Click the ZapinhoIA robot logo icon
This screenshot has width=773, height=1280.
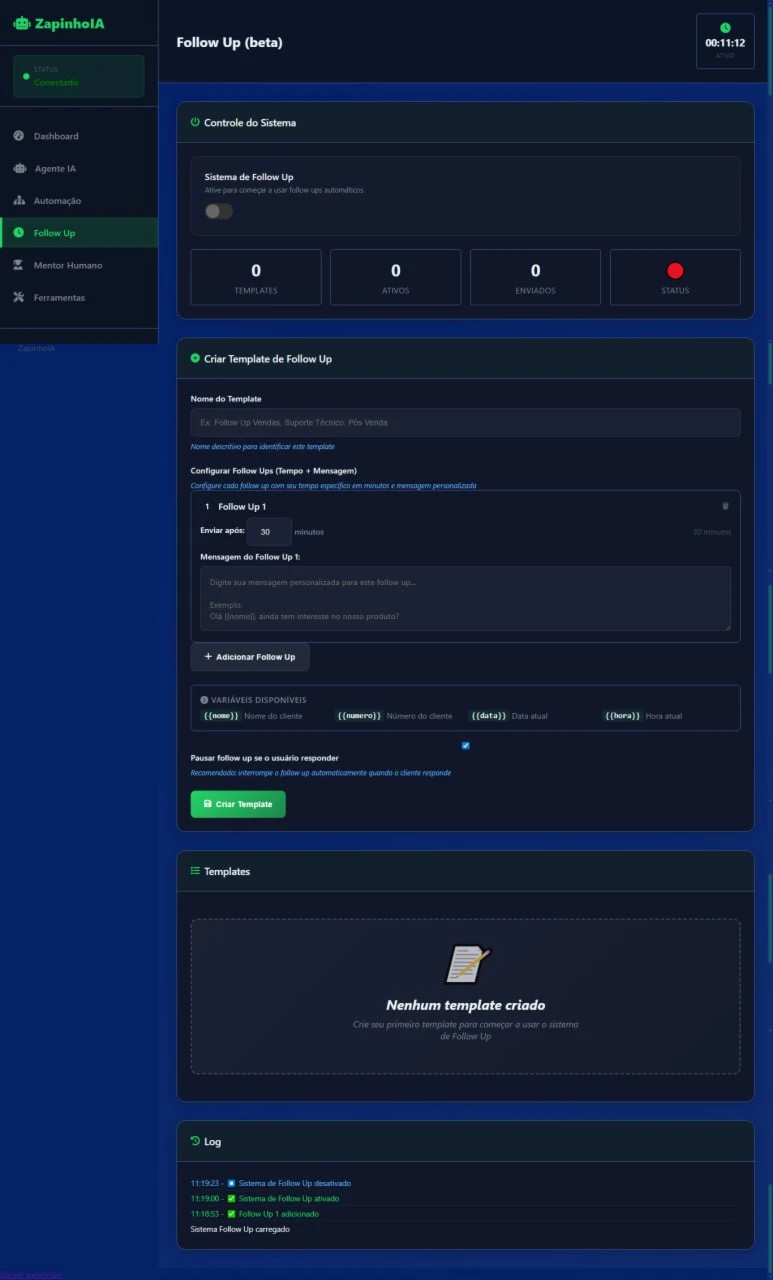21,23
